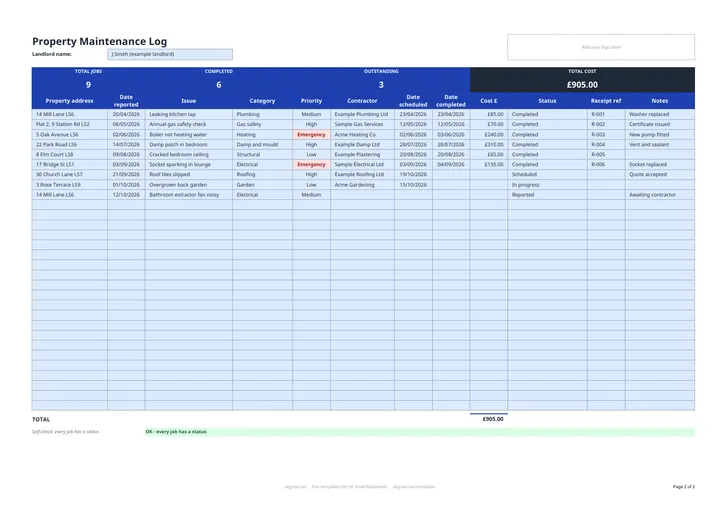Click the £905.00 value in the TOTAL row
The image size is (720, 509).
(x=493, y=419)
